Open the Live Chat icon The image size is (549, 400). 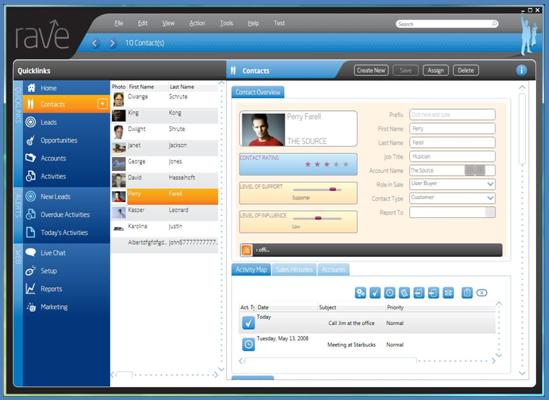pos(31,252)
